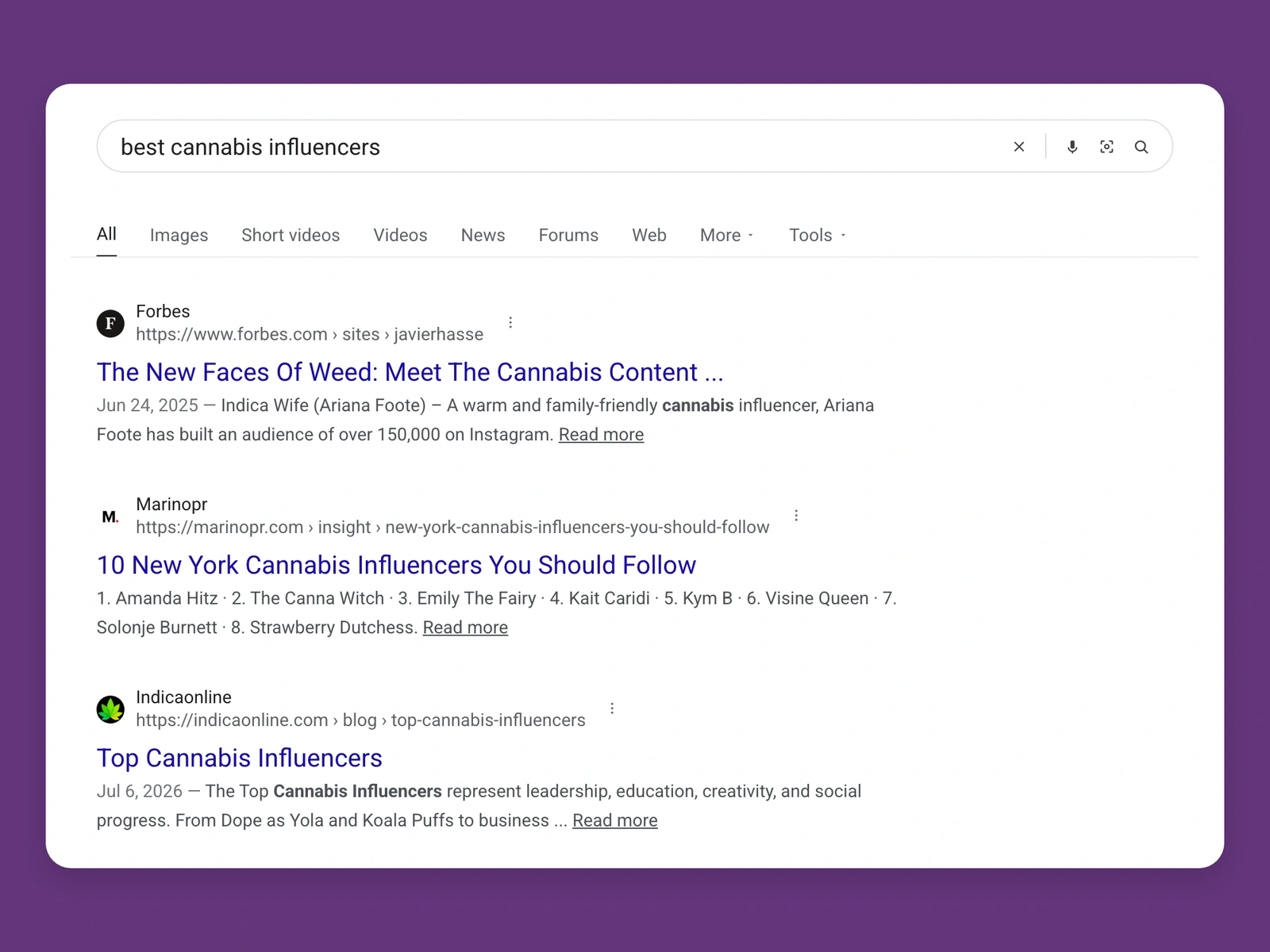
Task: Expand the More search filters dropdown
Action: 726,235
